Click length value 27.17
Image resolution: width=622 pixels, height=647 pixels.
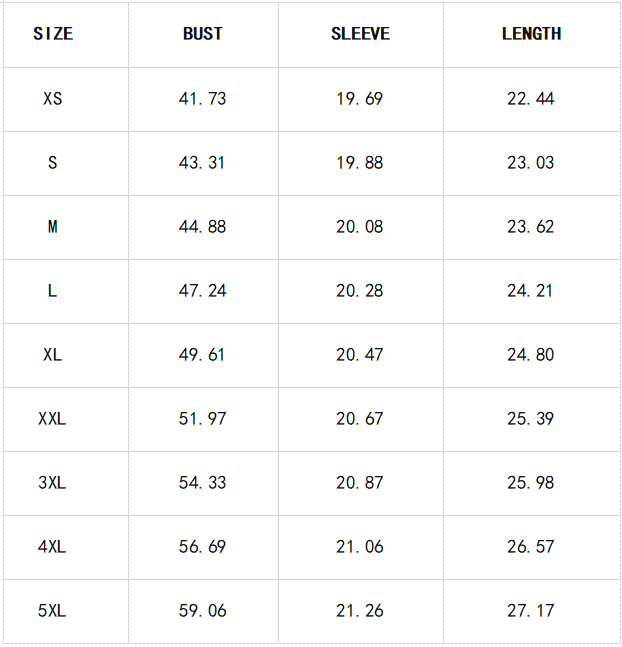tap(531, 611)
